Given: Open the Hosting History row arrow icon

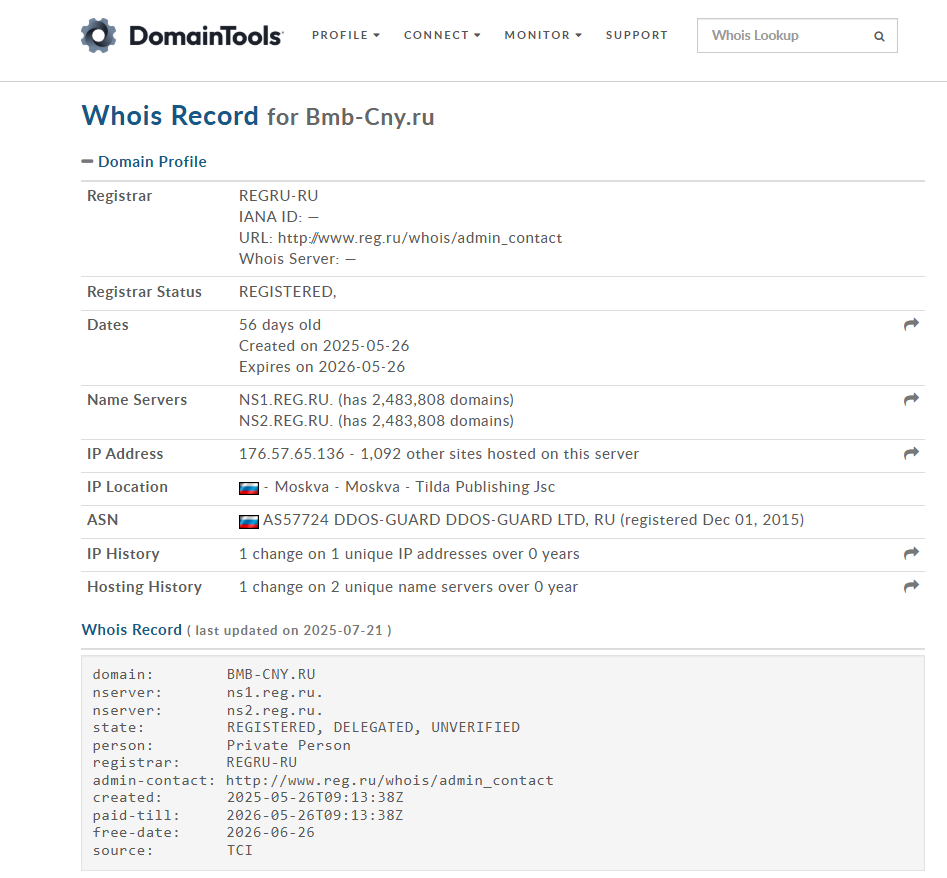Looking at the screenshot, I should point(911,587).
